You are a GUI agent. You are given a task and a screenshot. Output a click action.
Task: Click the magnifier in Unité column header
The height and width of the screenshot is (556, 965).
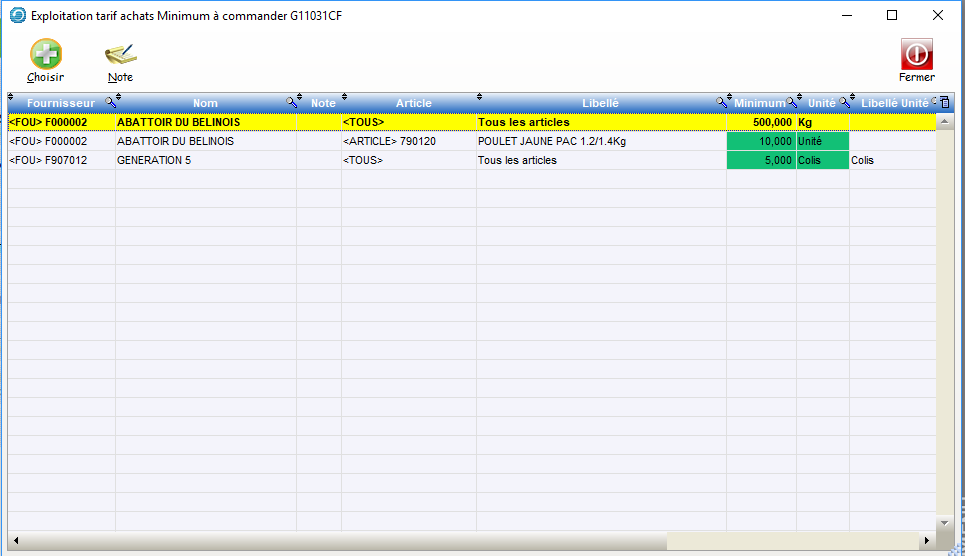[x=845, y=102]
